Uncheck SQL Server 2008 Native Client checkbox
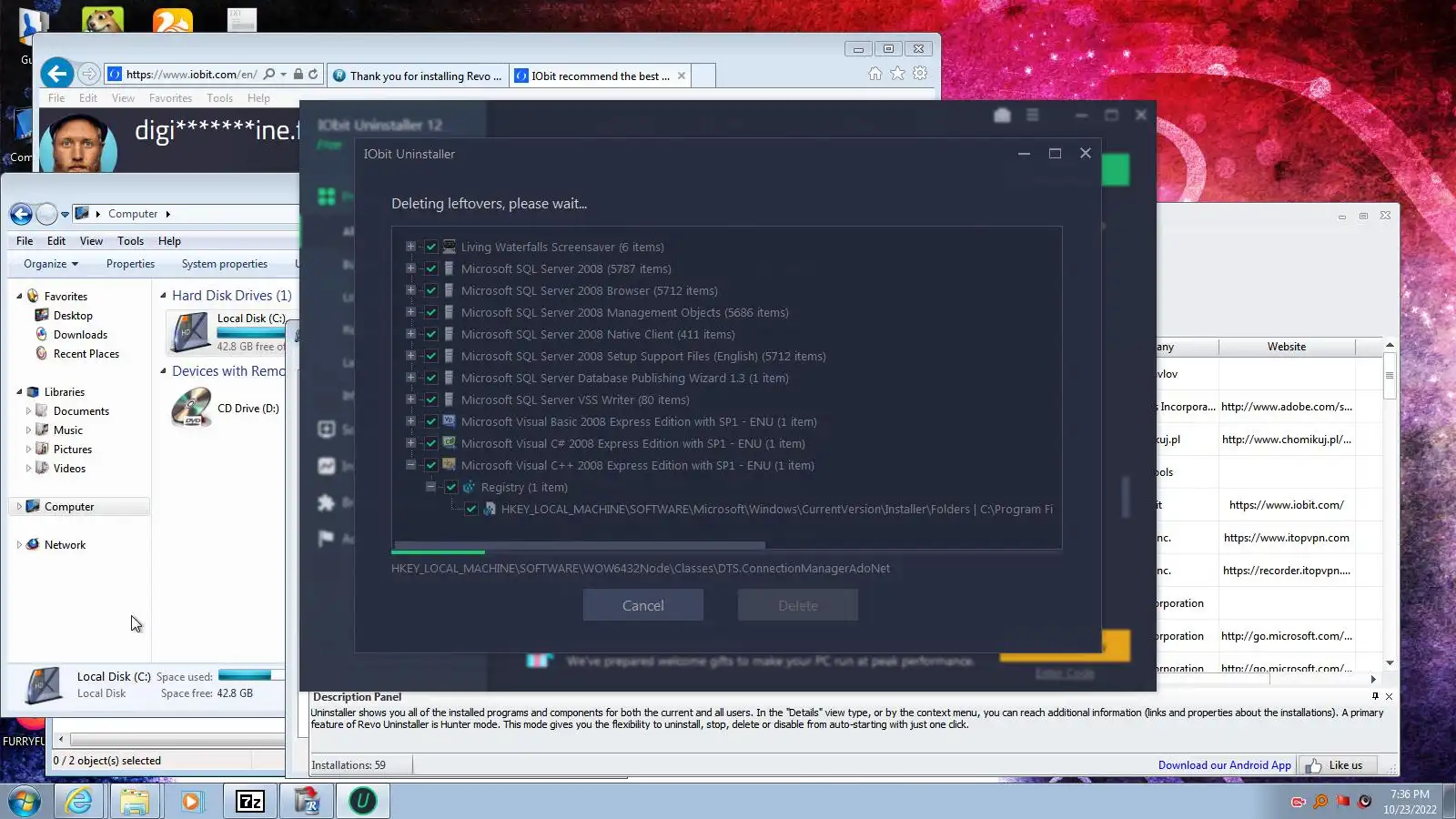The width and height of the screenshot is (1456, 819). [431, 334]
